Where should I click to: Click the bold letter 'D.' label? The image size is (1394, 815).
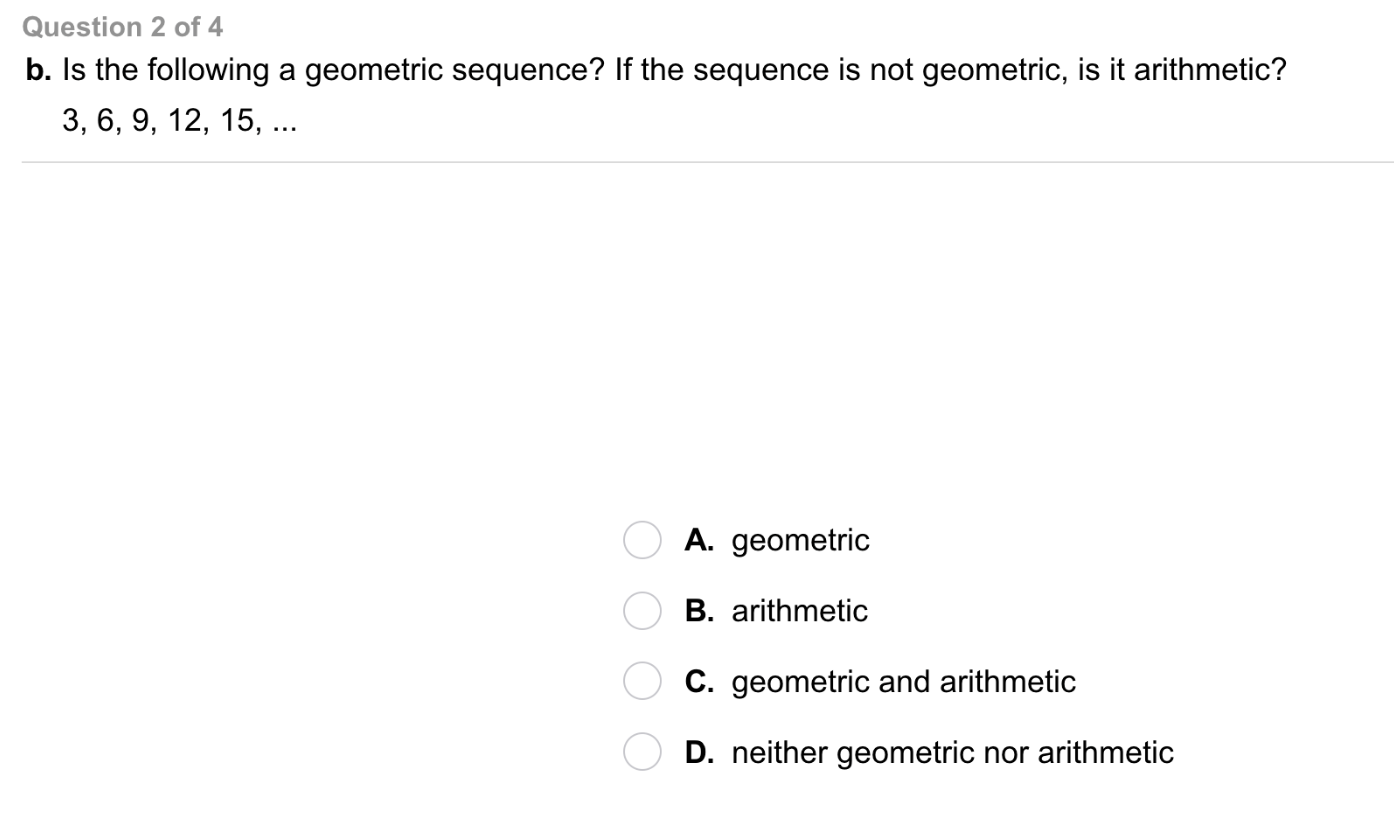point(699,752)
